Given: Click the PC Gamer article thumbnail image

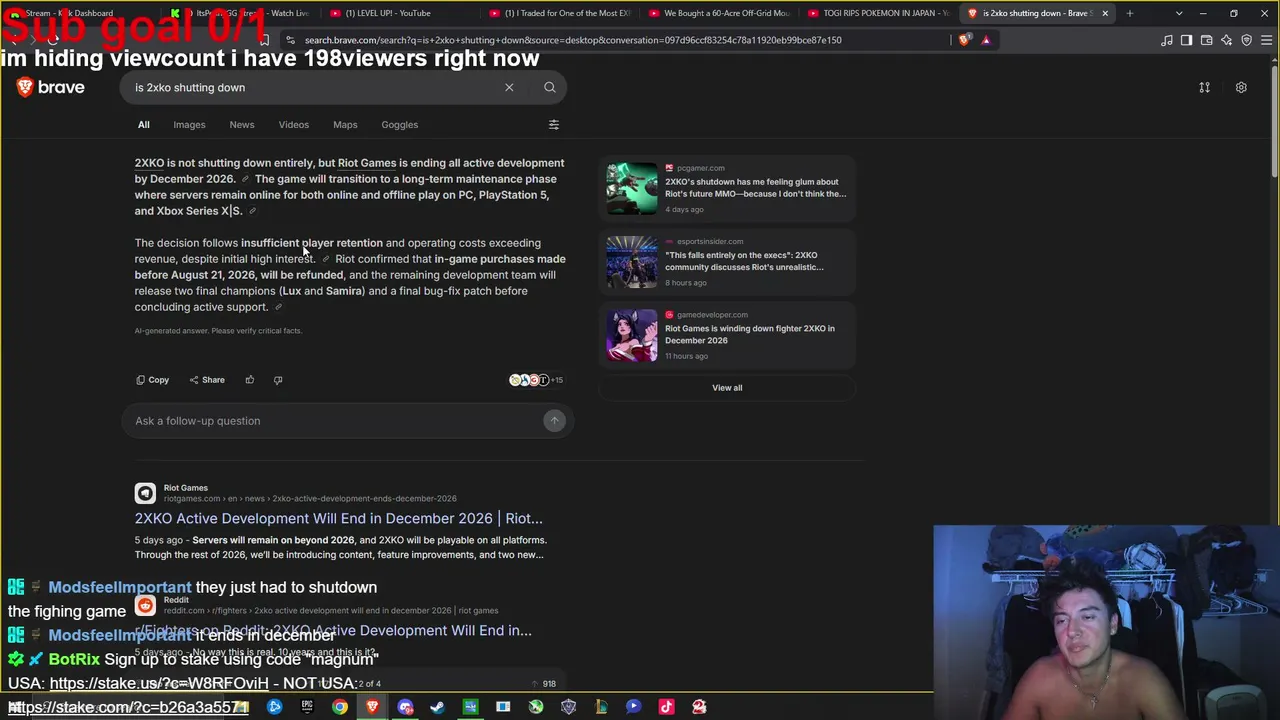Looking at the screenshot, I should coord(632,188).
